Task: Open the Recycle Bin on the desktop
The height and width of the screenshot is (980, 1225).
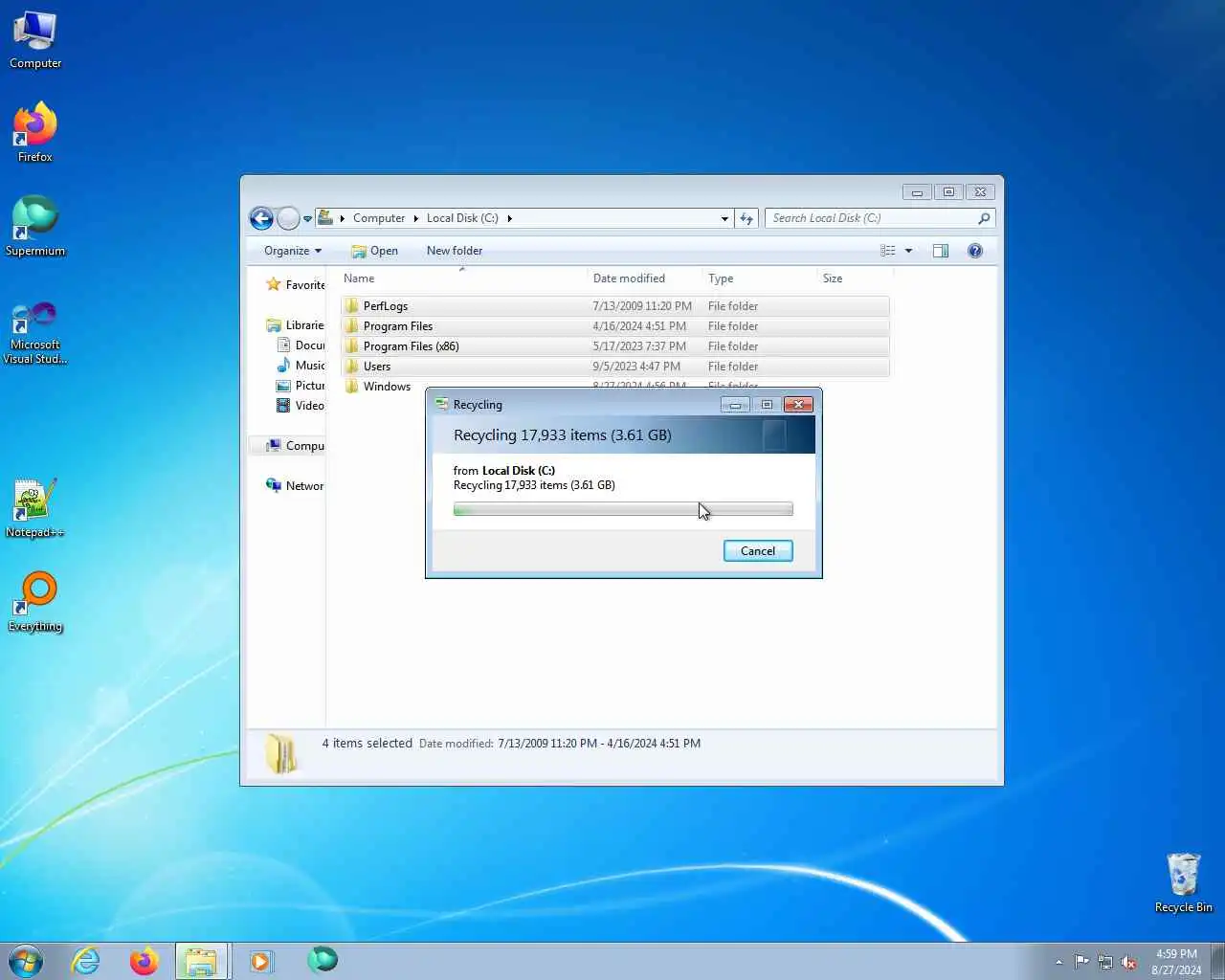Action: pos(1183,882)
